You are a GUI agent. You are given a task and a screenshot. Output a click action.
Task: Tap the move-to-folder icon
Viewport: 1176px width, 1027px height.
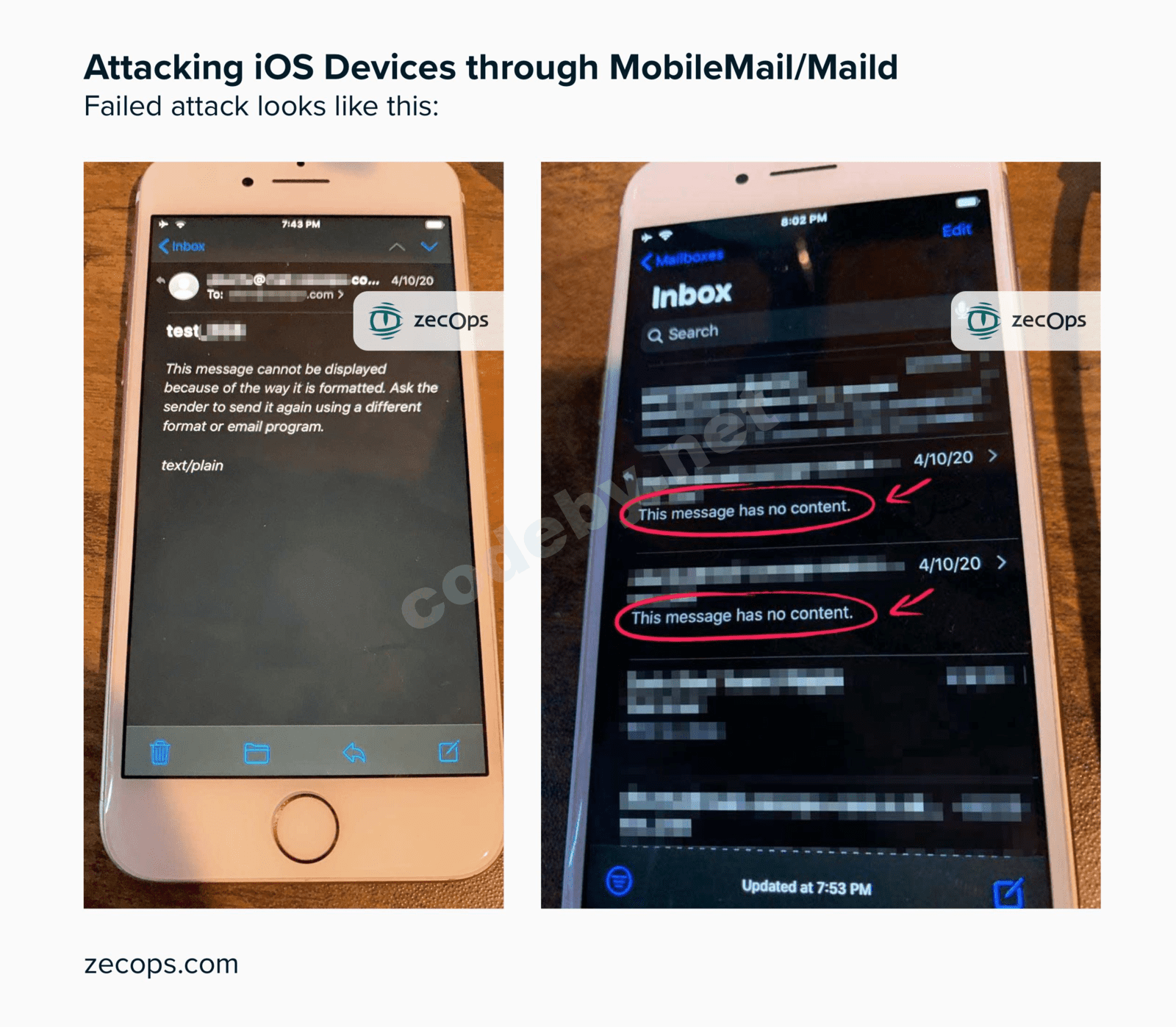tap(257, 753)
